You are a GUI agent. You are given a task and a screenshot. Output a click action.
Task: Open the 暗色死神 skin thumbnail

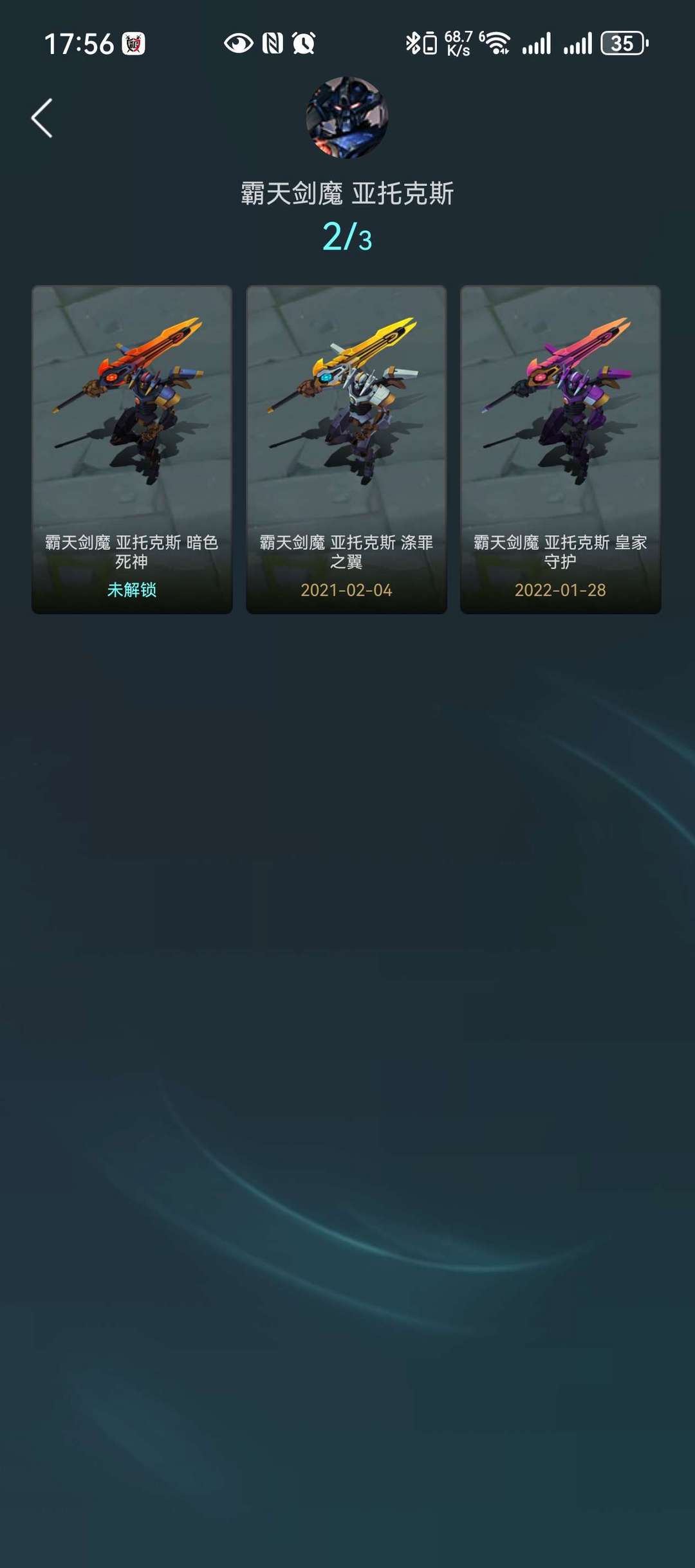(x=132, y=449)
